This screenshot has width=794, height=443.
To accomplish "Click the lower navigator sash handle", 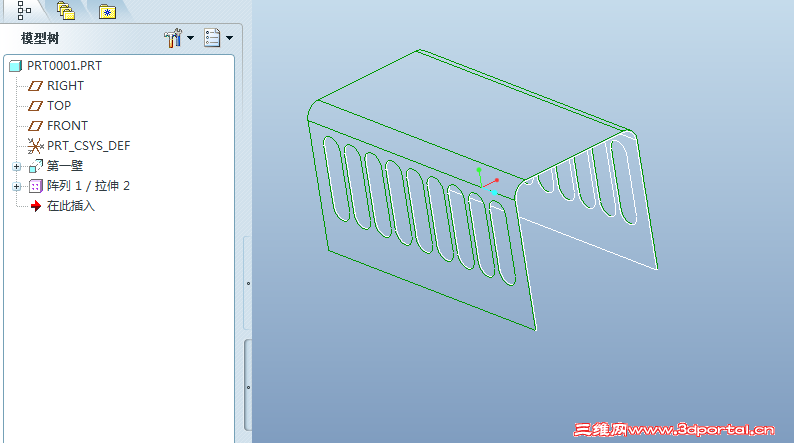I will point(248,387).
